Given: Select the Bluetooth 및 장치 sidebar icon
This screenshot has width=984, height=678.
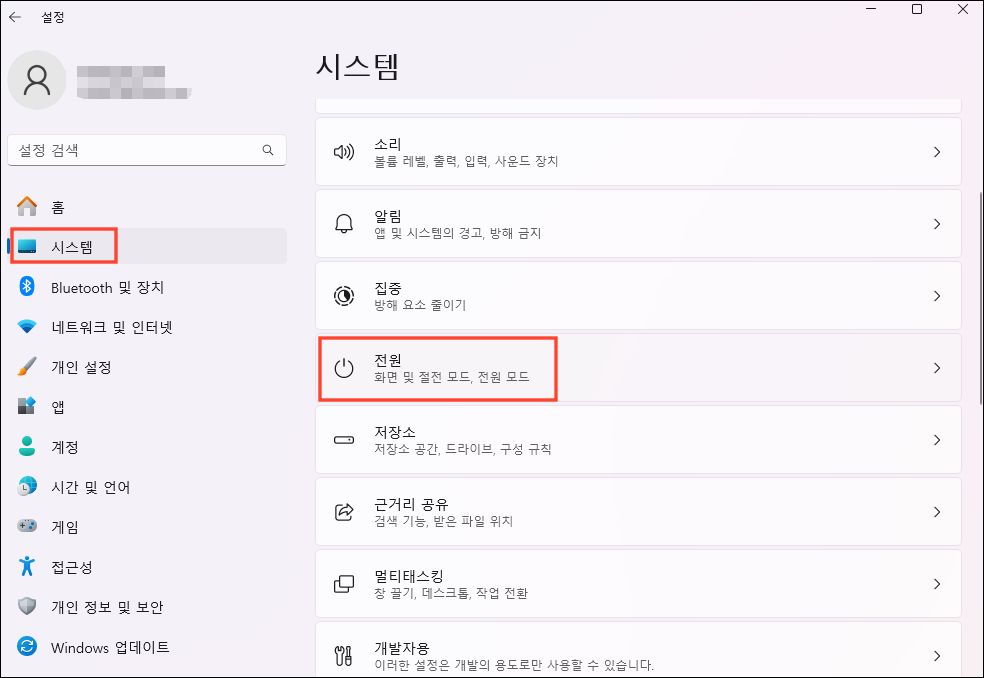Looking at the screenshot, I should click(27, 287).
